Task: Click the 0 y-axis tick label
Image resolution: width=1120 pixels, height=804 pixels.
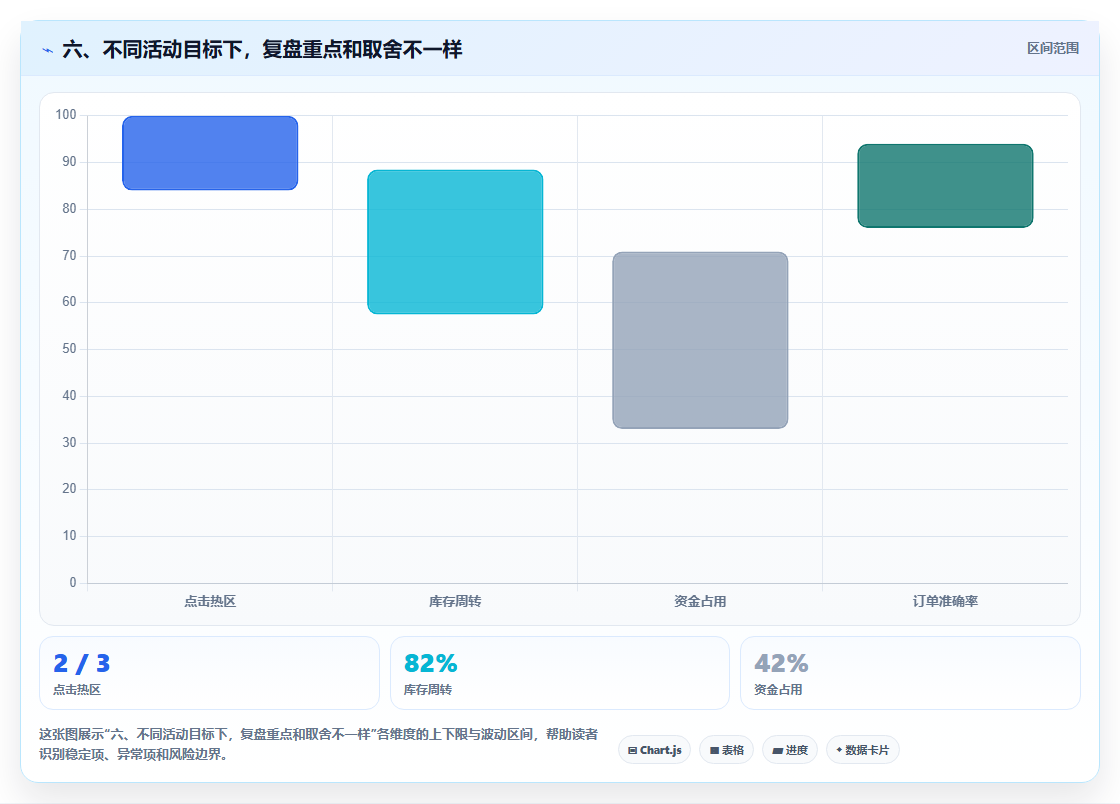Action: [x=73, y=583]
